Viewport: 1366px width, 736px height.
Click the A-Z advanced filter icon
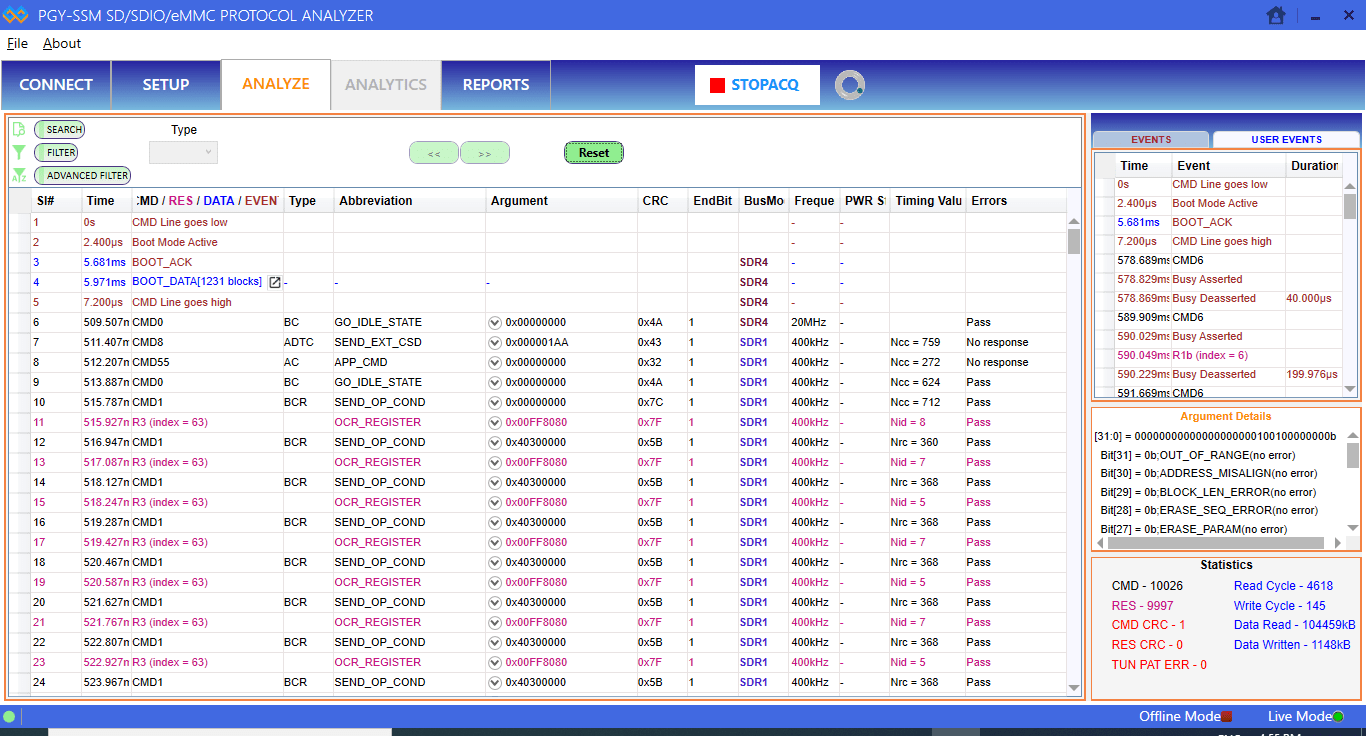coord(18,175)
